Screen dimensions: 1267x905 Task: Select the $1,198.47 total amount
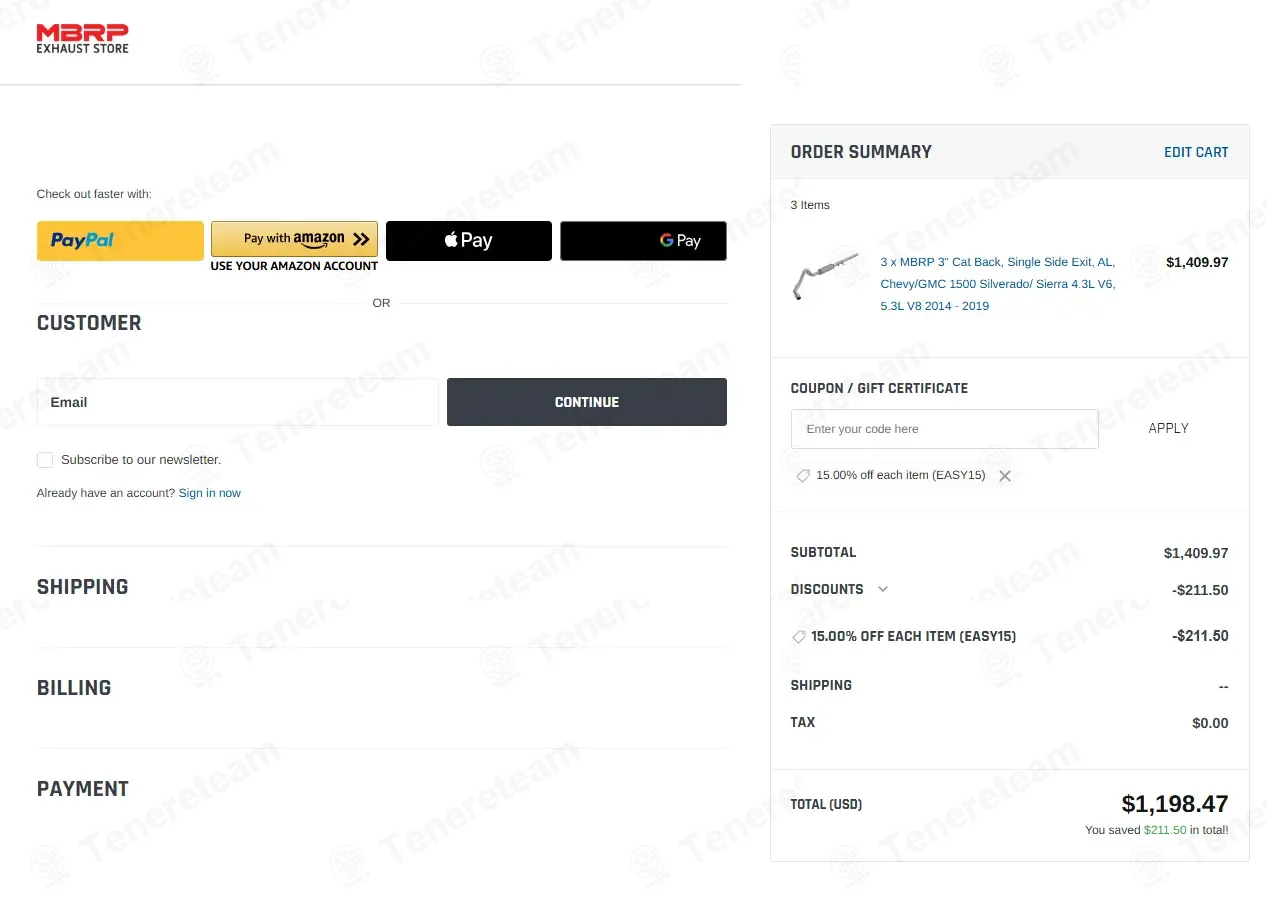[1175, 804]
